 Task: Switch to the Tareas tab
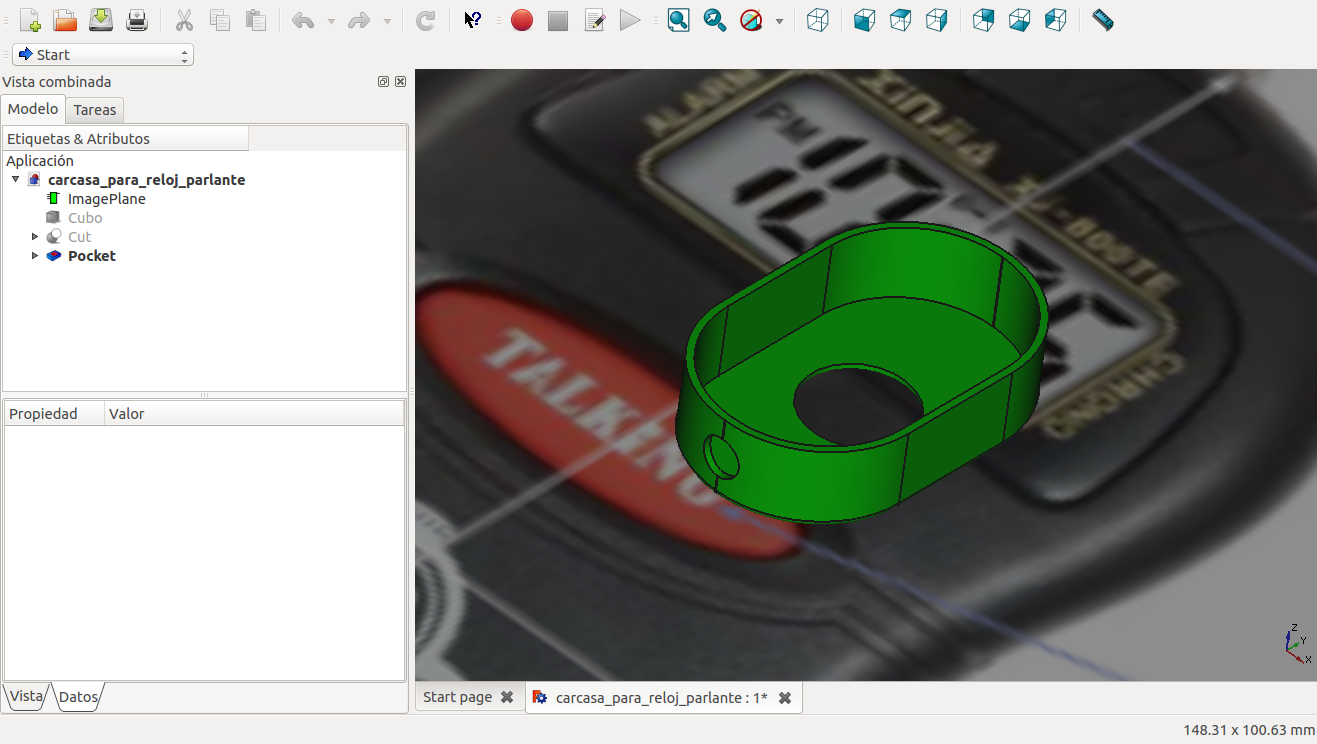pos(95,110)
